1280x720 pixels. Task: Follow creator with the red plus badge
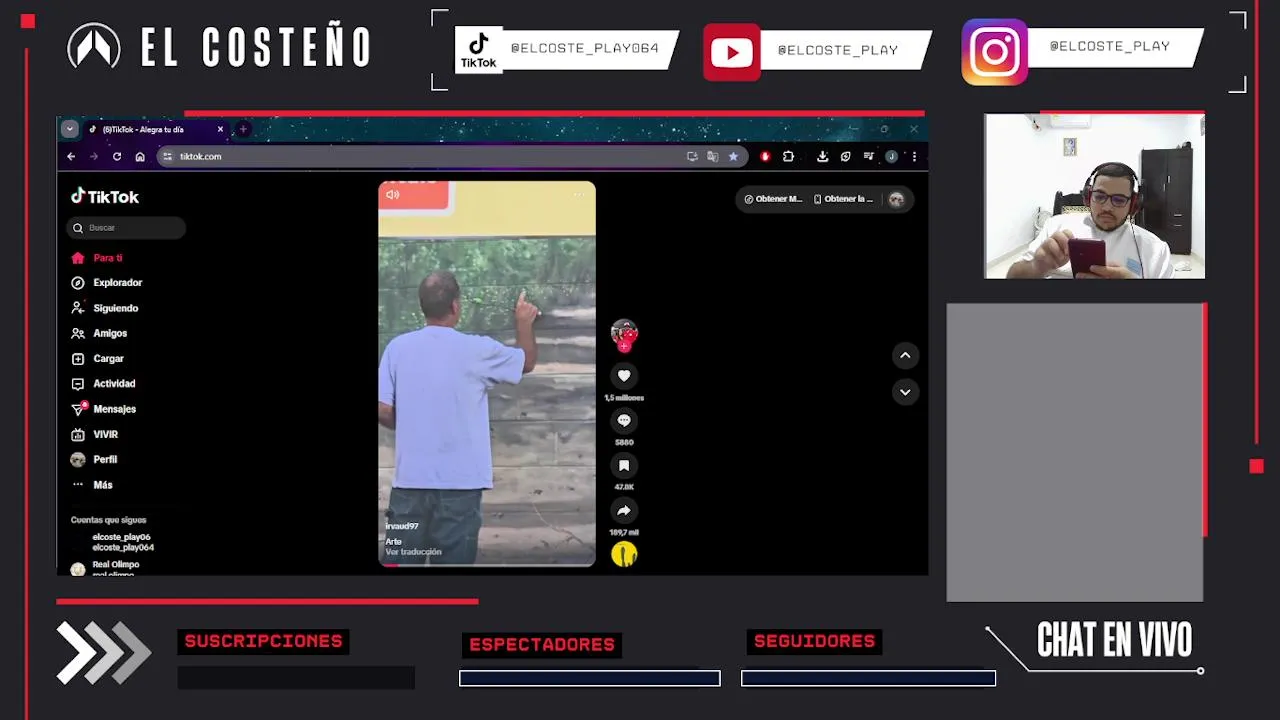click(x=624, y=347)
